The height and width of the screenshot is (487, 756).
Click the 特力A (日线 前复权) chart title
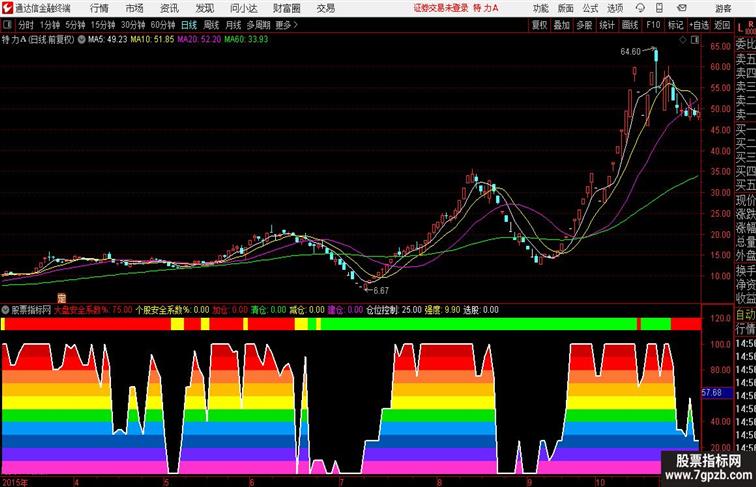point(38,40)
